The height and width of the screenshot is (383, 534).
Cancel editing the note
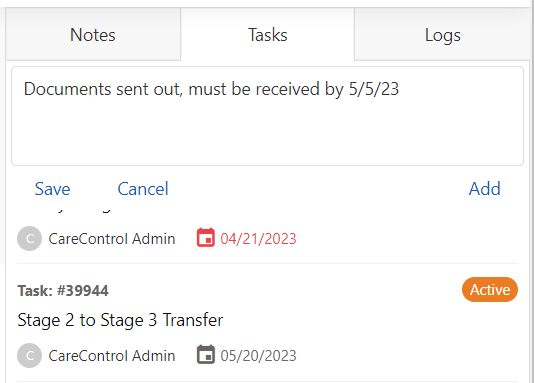143,189
